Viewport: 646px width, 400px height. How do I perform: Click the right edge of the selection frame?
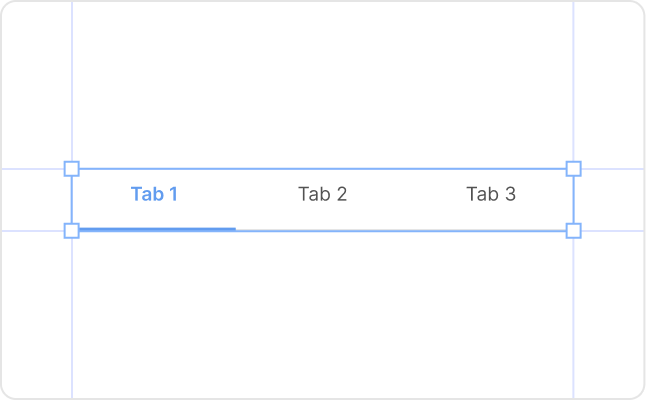tap(573, 200)
